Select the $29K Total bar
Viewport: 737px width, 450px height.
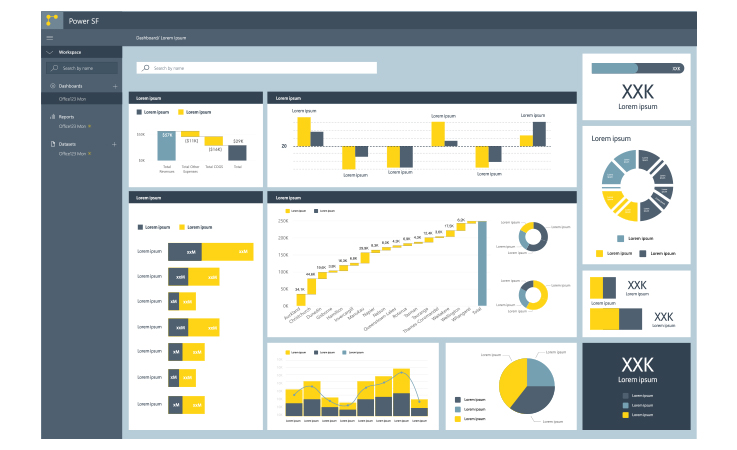[x=237, y=153]
